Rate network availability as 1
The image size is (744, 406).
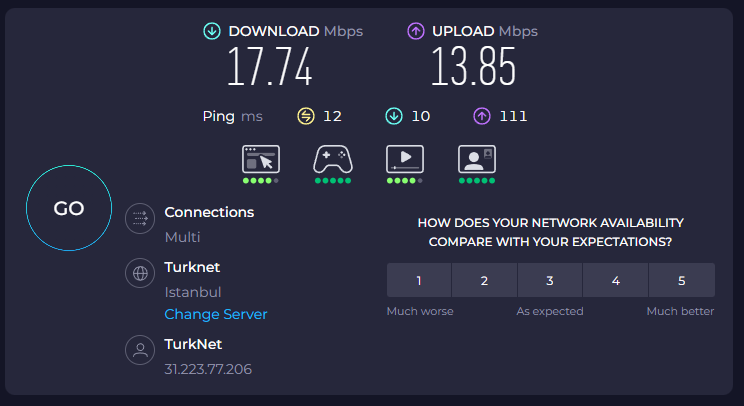[x=419, y=280]
